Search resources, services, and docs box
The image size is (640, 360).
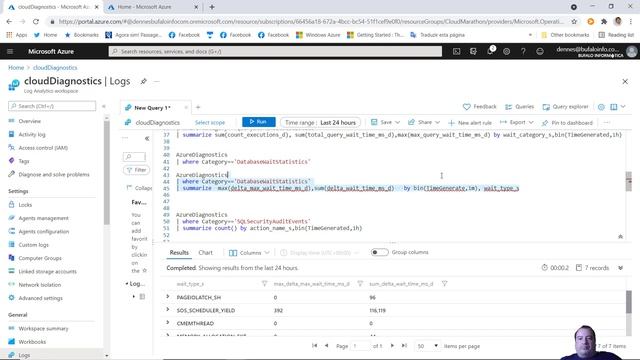click(276, 51)
